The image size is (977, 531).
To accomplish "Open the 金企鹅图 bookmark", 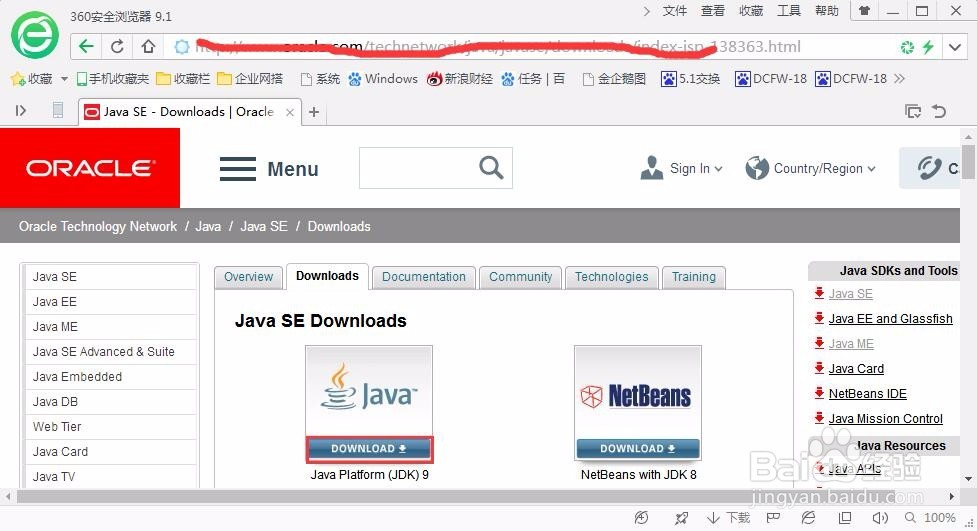I will point(614,79).
